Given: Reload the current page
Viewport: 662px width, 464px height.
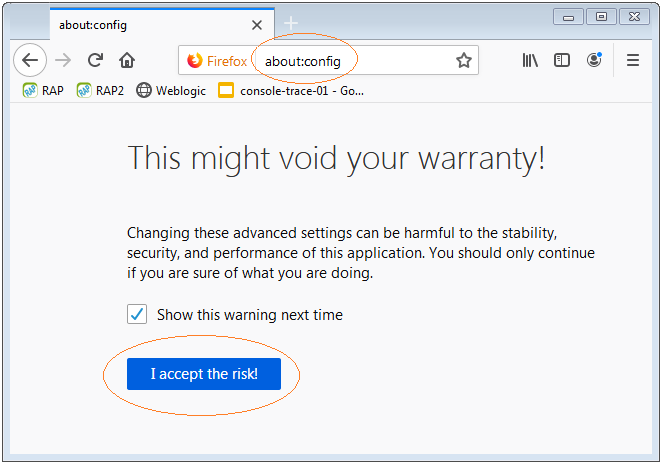Looking at the screenshot, I should click(95, 60).
